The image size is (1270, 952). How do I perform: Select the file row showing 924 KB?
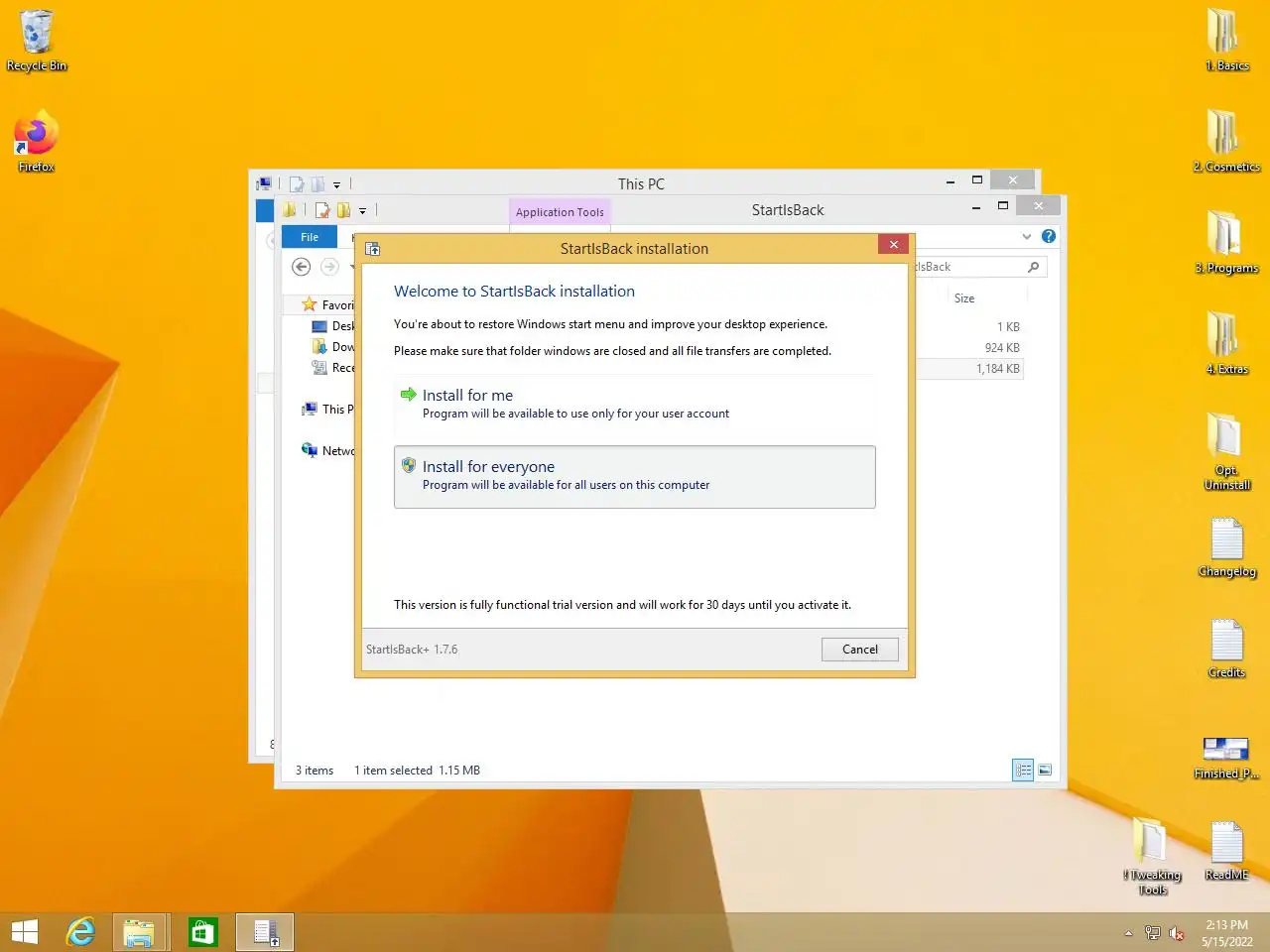click(x=967, y=348)
